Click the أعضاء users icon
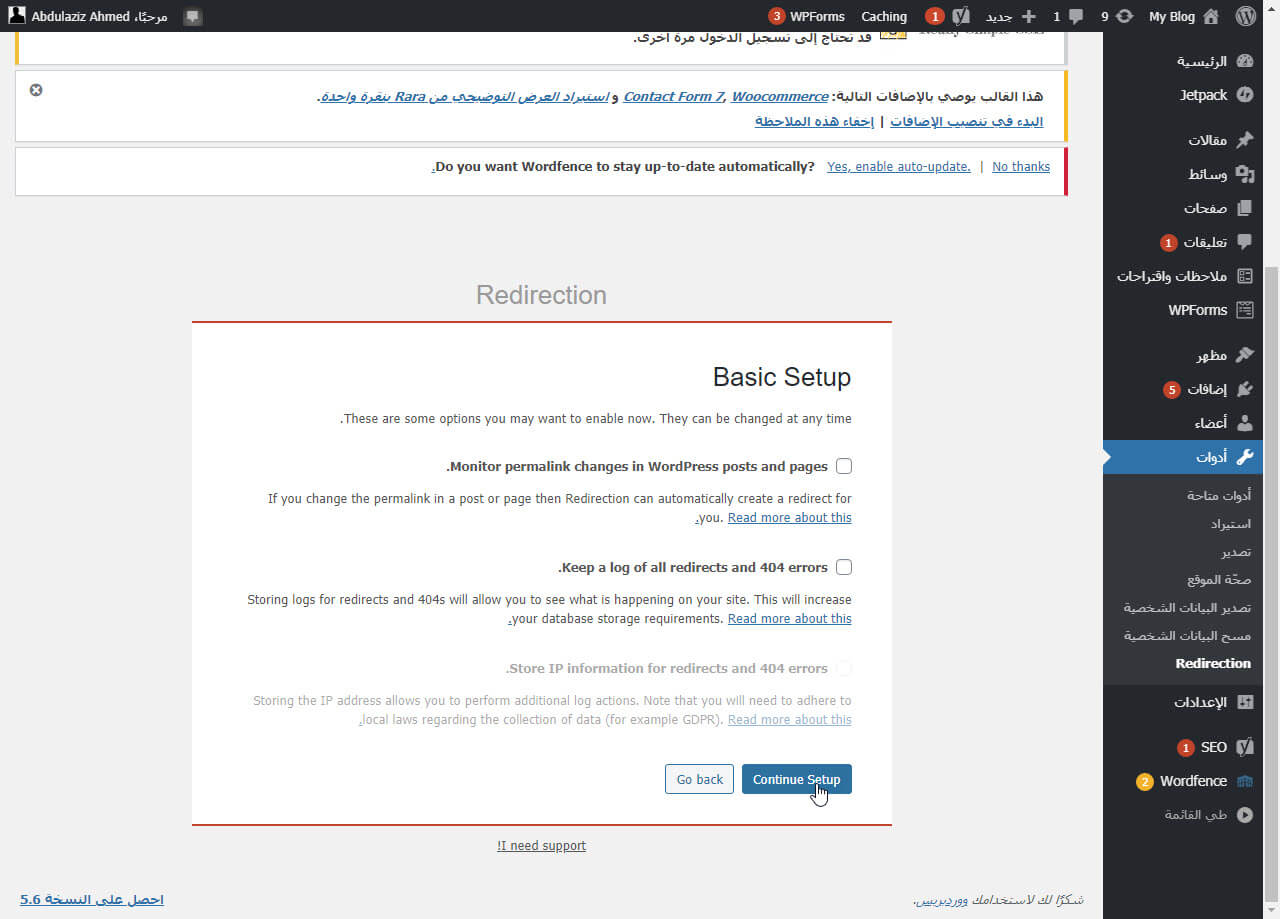 (1245, 423)
